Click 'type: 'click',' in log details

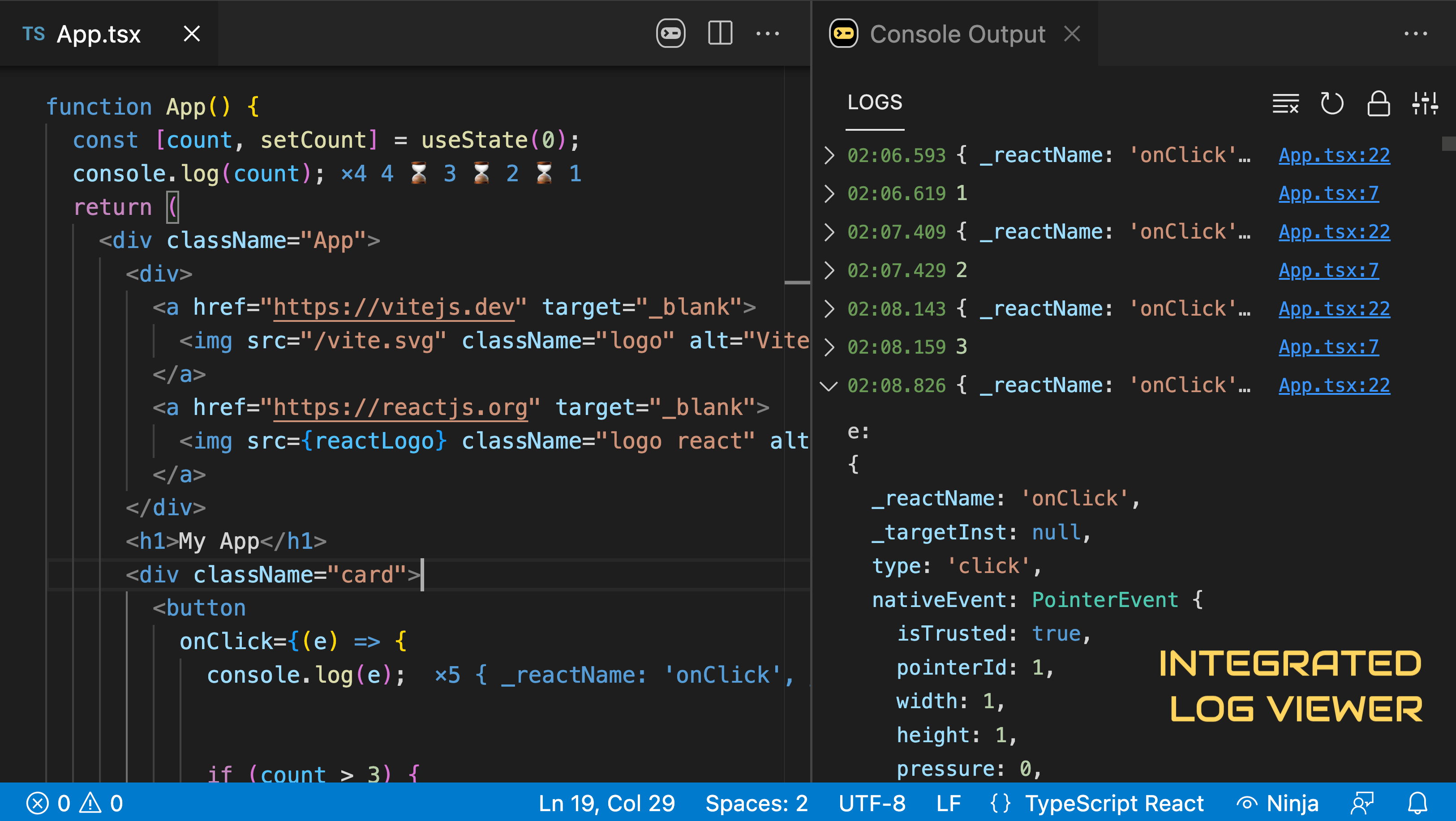tap(956, 566)
